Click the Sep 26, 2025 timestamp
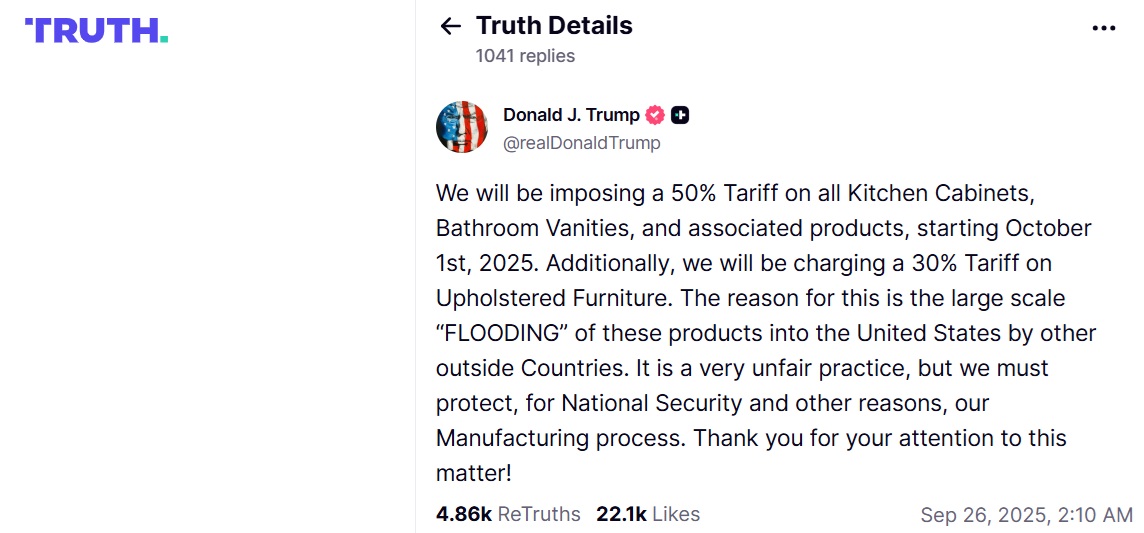This screenshot has height=533, width=1144. (x=1026, y=515)
